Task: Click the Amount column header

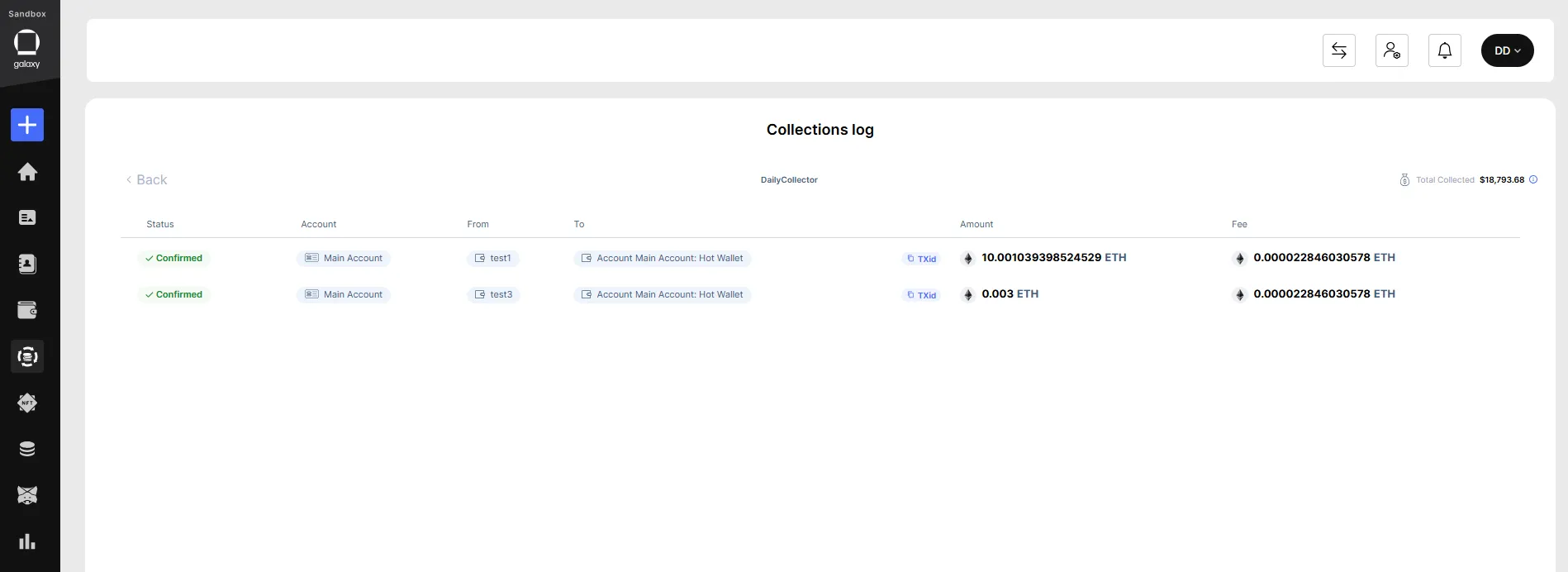Action: pos(976,224)
